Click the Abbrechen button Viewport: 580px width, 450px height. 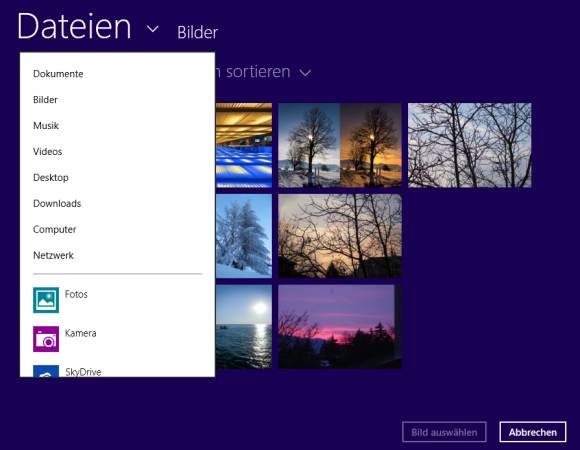[x=533, y=432]
